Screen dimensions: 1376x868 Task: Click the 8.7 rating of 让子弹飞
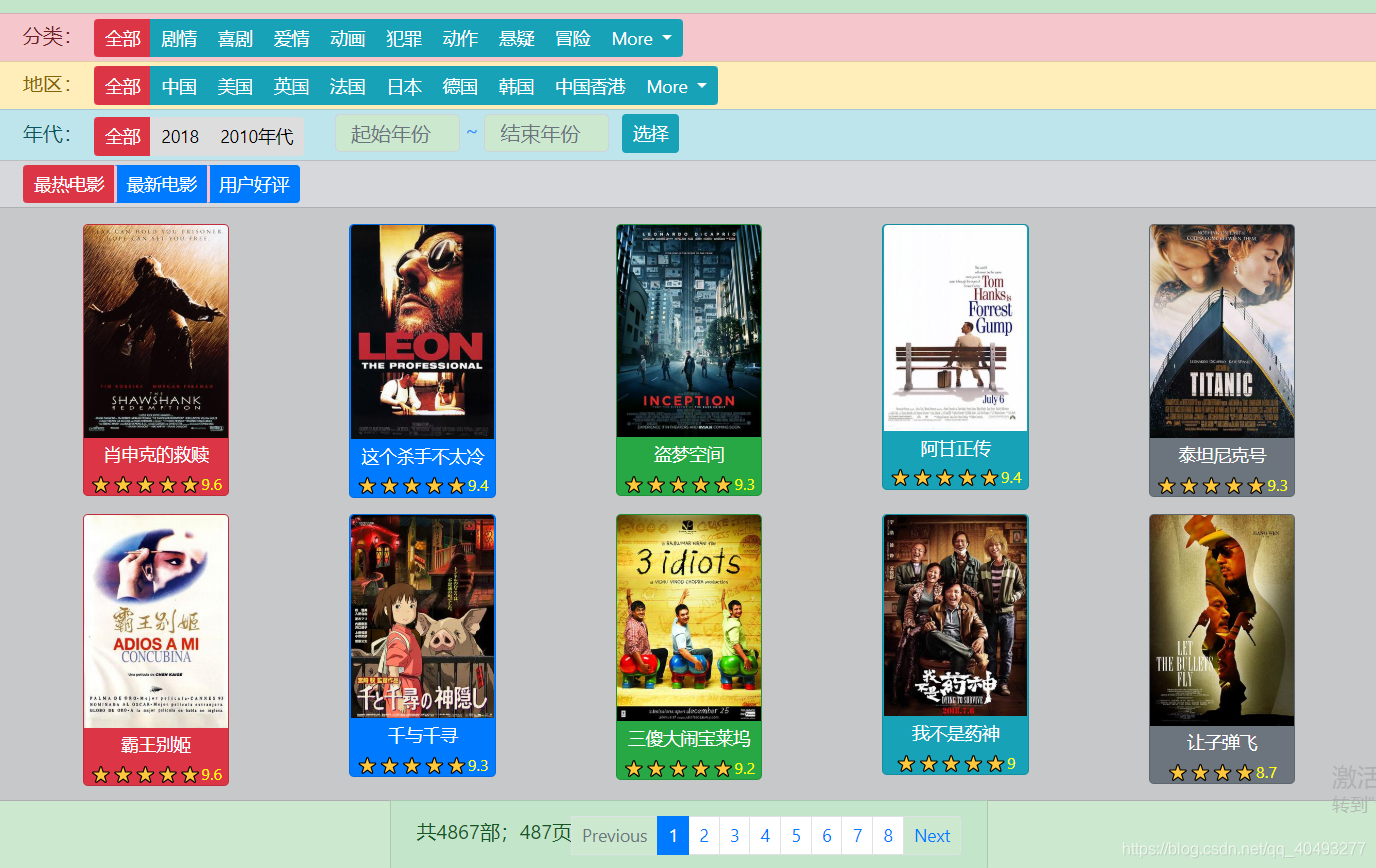(1266, 772)
